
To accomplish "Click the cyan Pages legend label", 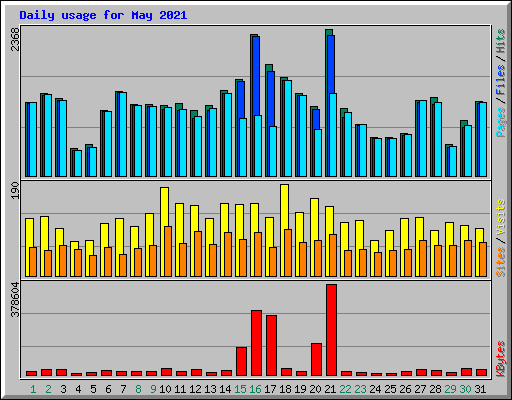I will [500, 122].
